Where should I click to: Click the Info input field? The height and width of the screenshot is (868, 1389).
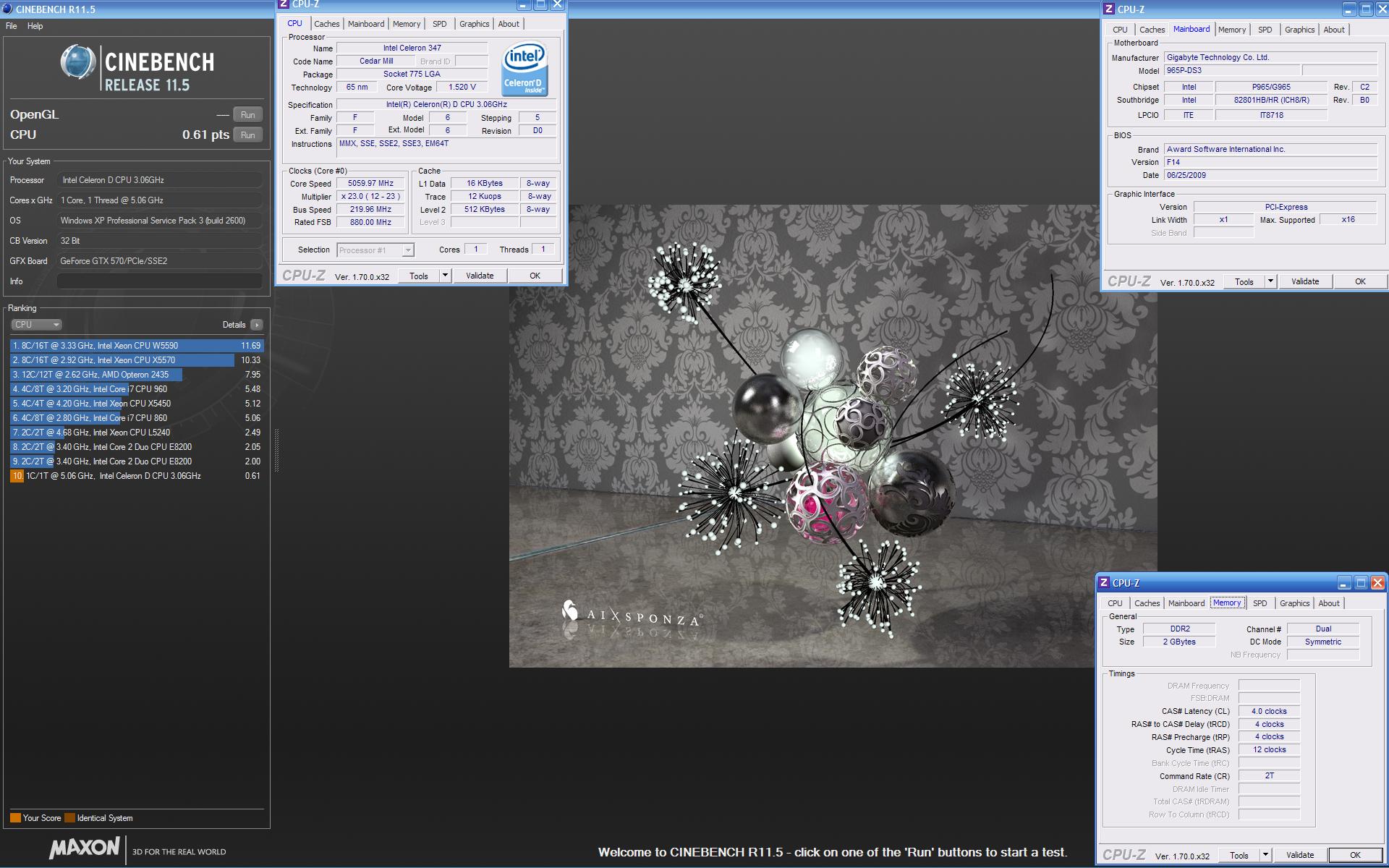pos(159,281)
